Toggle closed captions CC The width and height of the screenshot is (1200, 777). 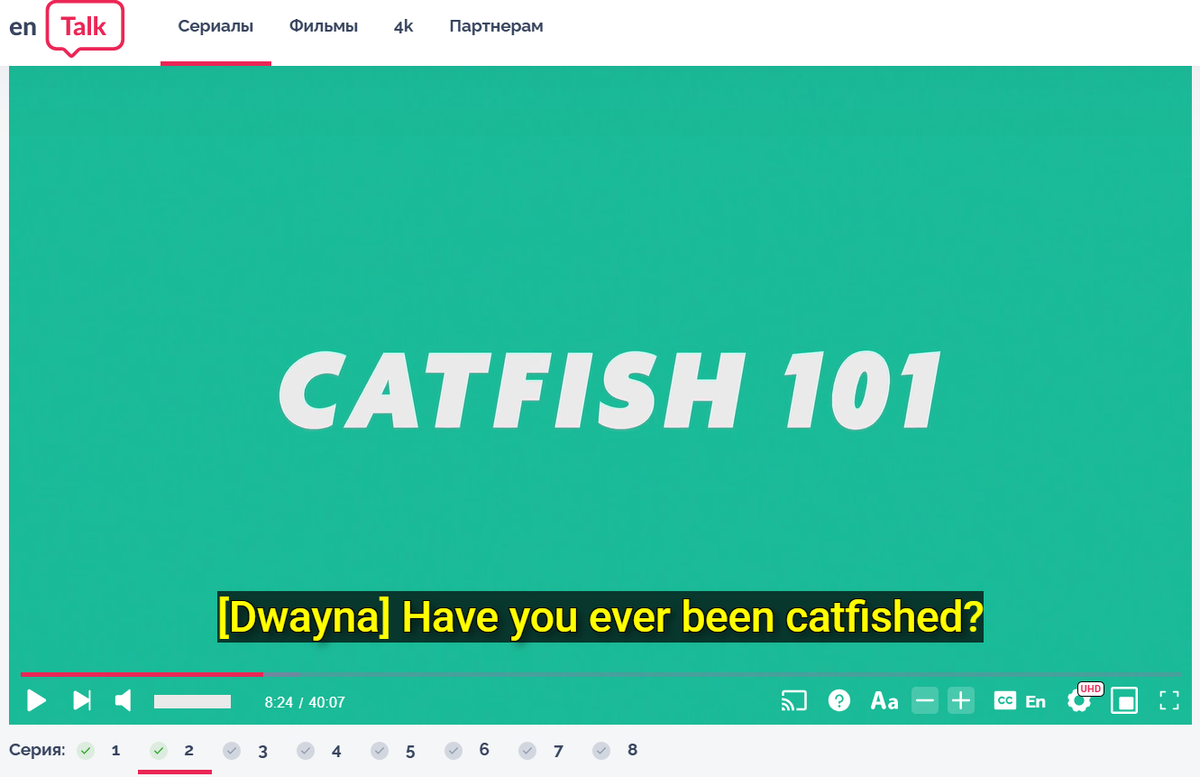click(x=1005, y=701)
